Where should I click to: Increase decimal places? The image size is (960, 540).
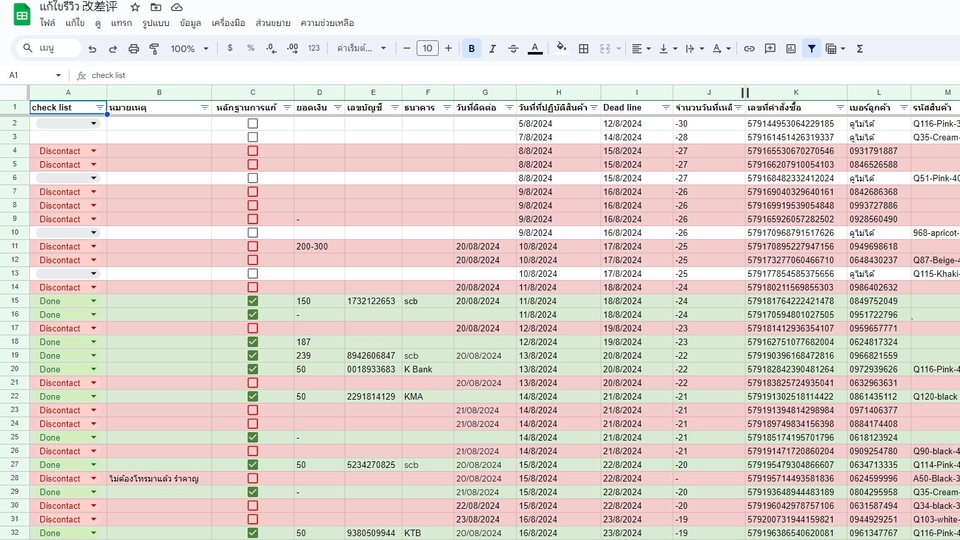(x=292, y=48)
